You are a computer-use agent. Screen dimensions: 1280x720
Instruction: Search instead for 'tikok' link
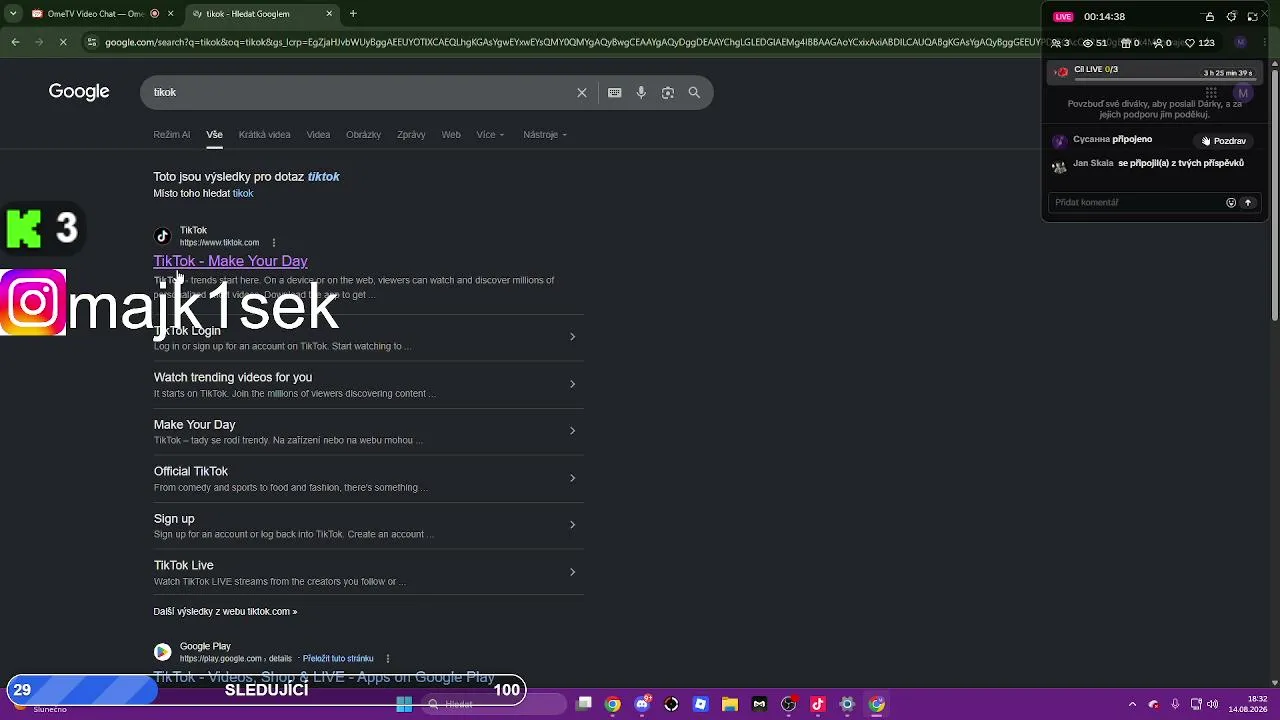(x=243, y=194)
